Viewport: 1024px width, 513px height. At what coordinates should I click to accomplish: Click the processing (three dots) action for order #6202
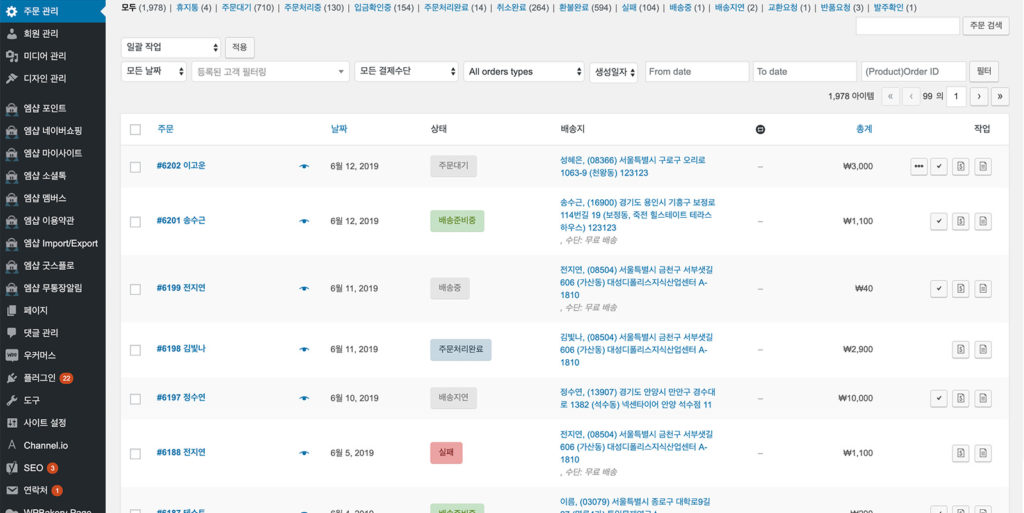coord(919,167)
